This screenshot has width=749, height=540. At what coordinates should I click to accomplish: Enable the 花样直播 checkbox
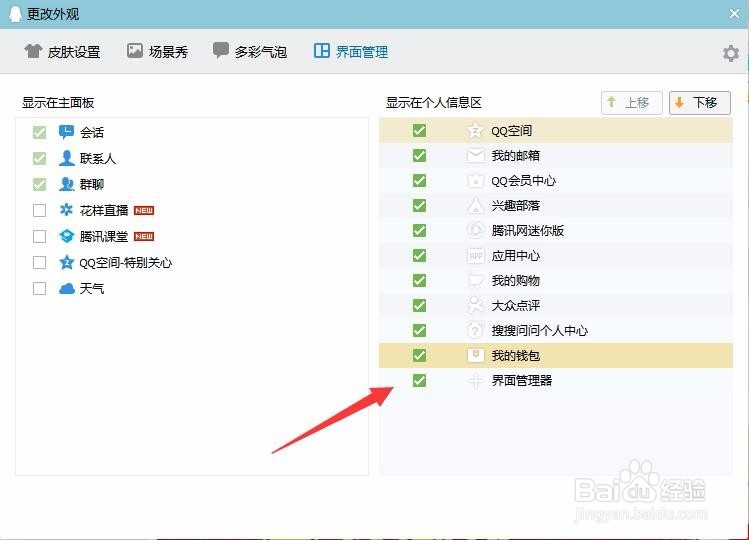click(x=40, y=210)
